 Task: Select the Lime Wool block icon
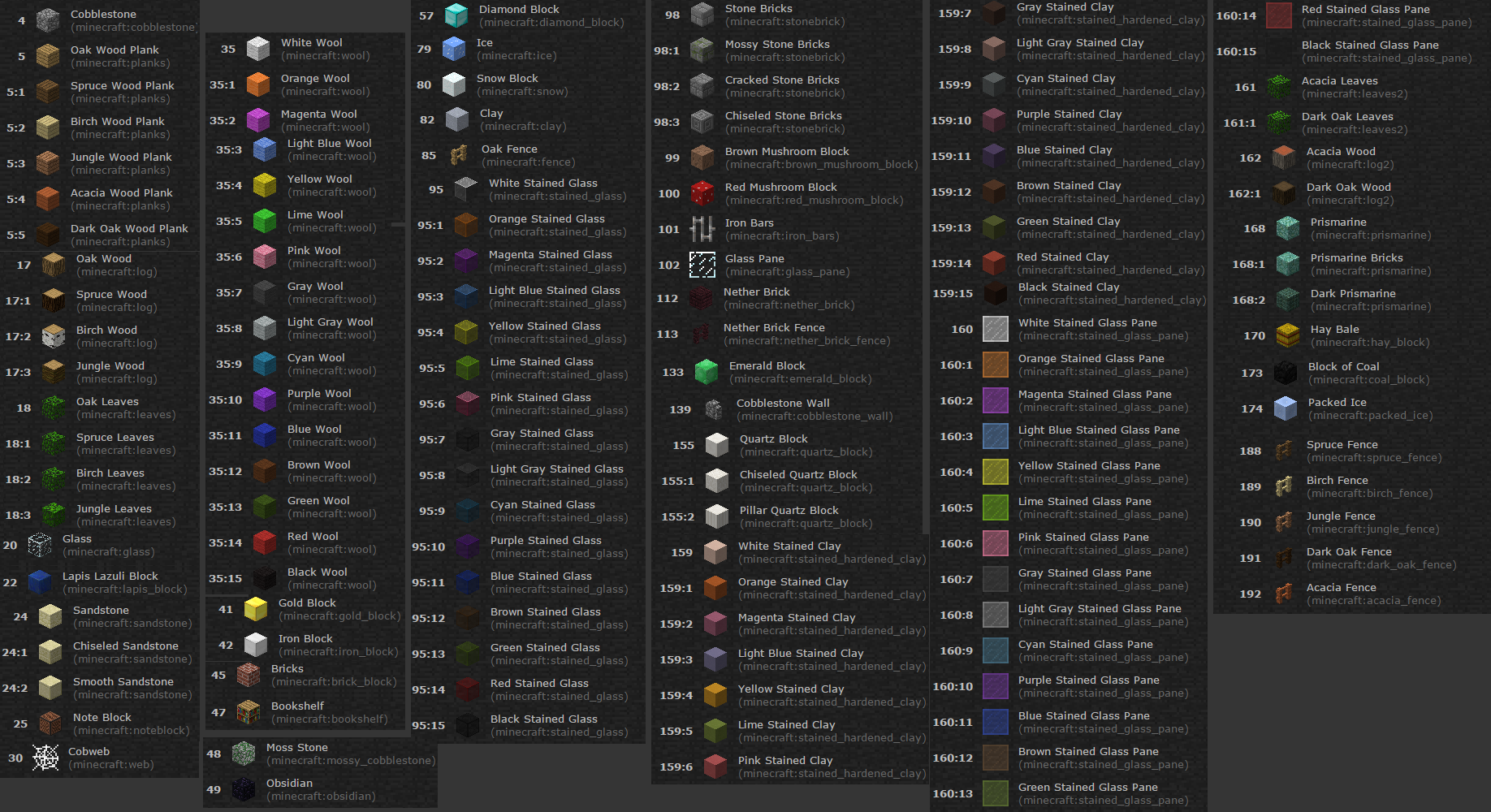[265, 221]
